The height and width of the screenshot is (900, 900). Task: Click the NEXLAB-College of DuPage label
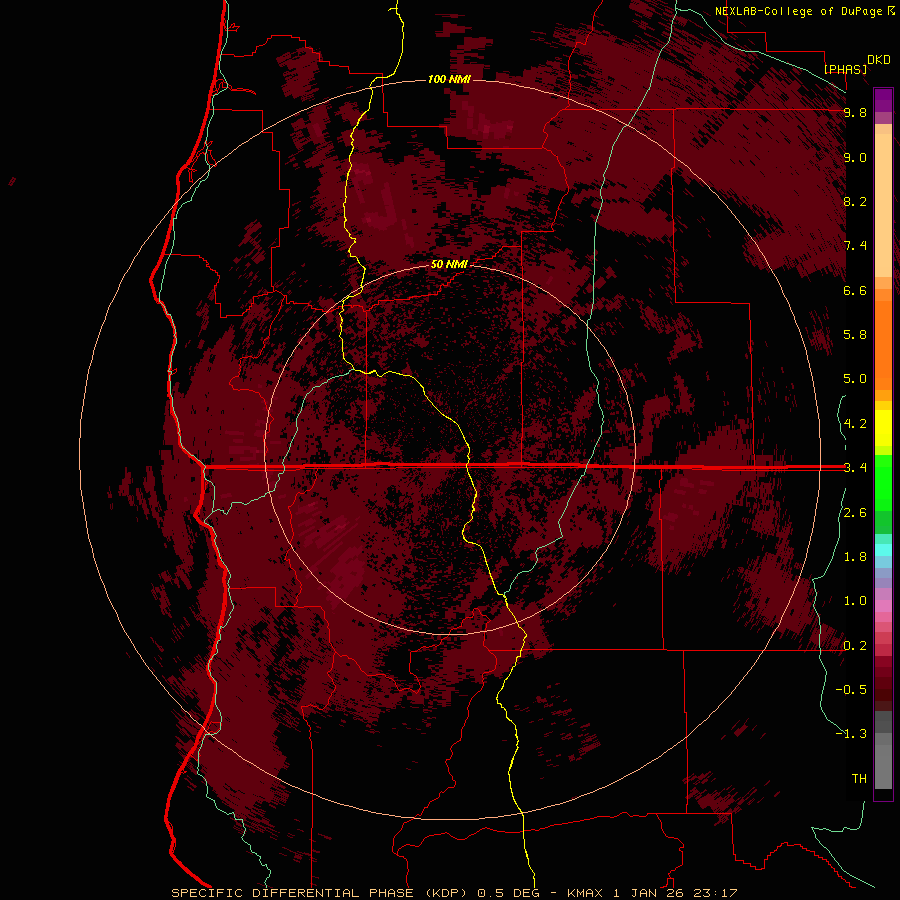799,11
